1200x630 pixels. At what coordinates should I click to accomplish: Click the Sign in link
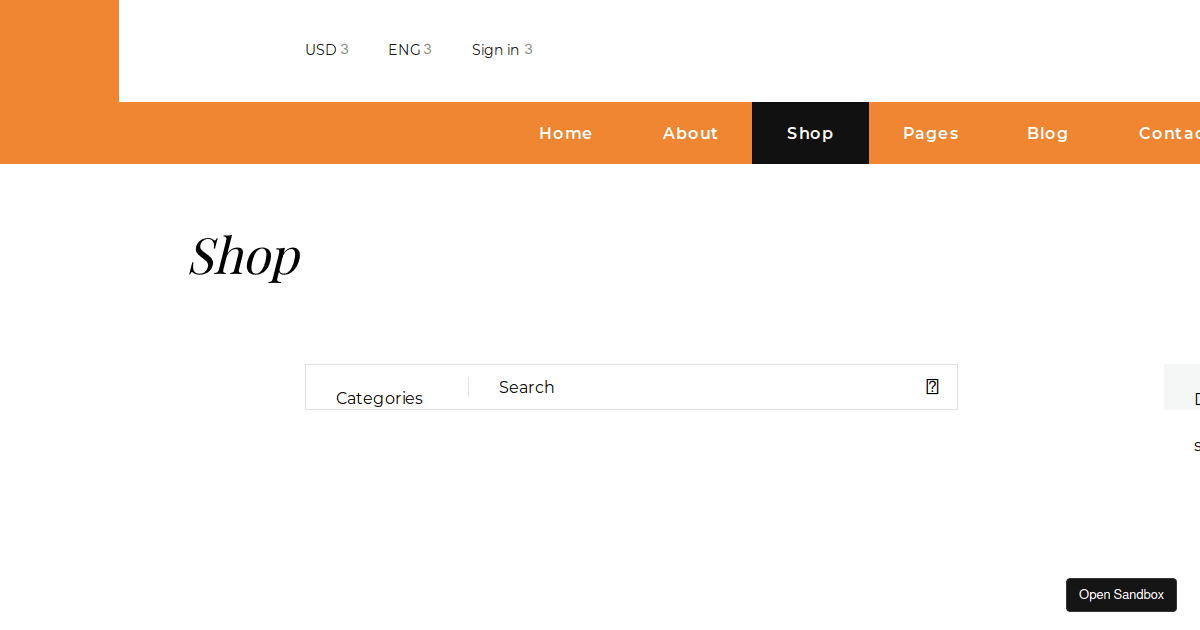pos(494,49)
